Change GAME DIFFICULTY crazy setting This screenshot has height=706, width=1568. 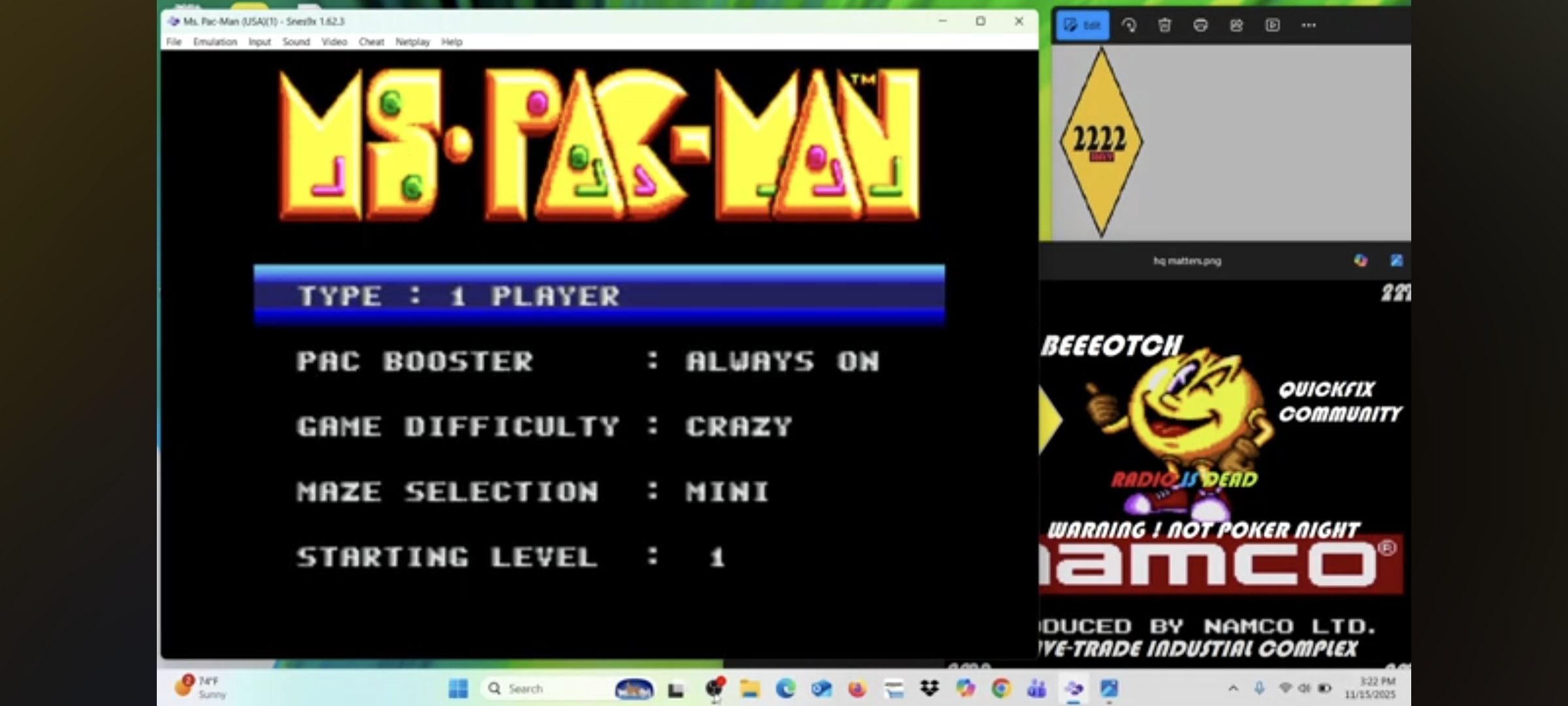(x=738, y=427)
